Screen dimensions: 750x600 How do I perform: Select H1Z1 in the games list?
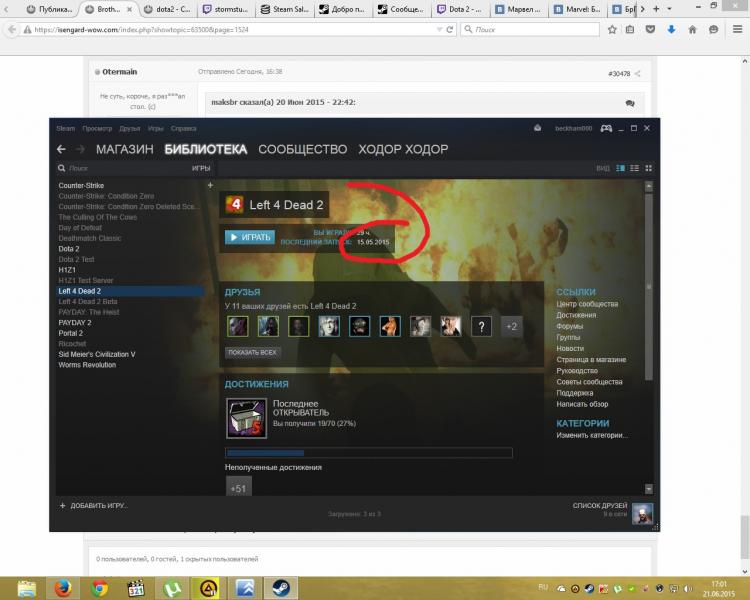coord(67,270)
